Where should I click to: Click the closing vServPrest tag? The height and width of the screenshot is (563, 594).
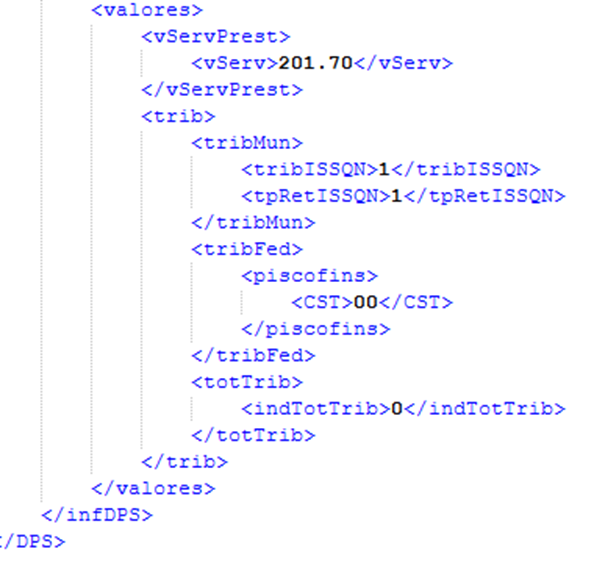[222, 90]
